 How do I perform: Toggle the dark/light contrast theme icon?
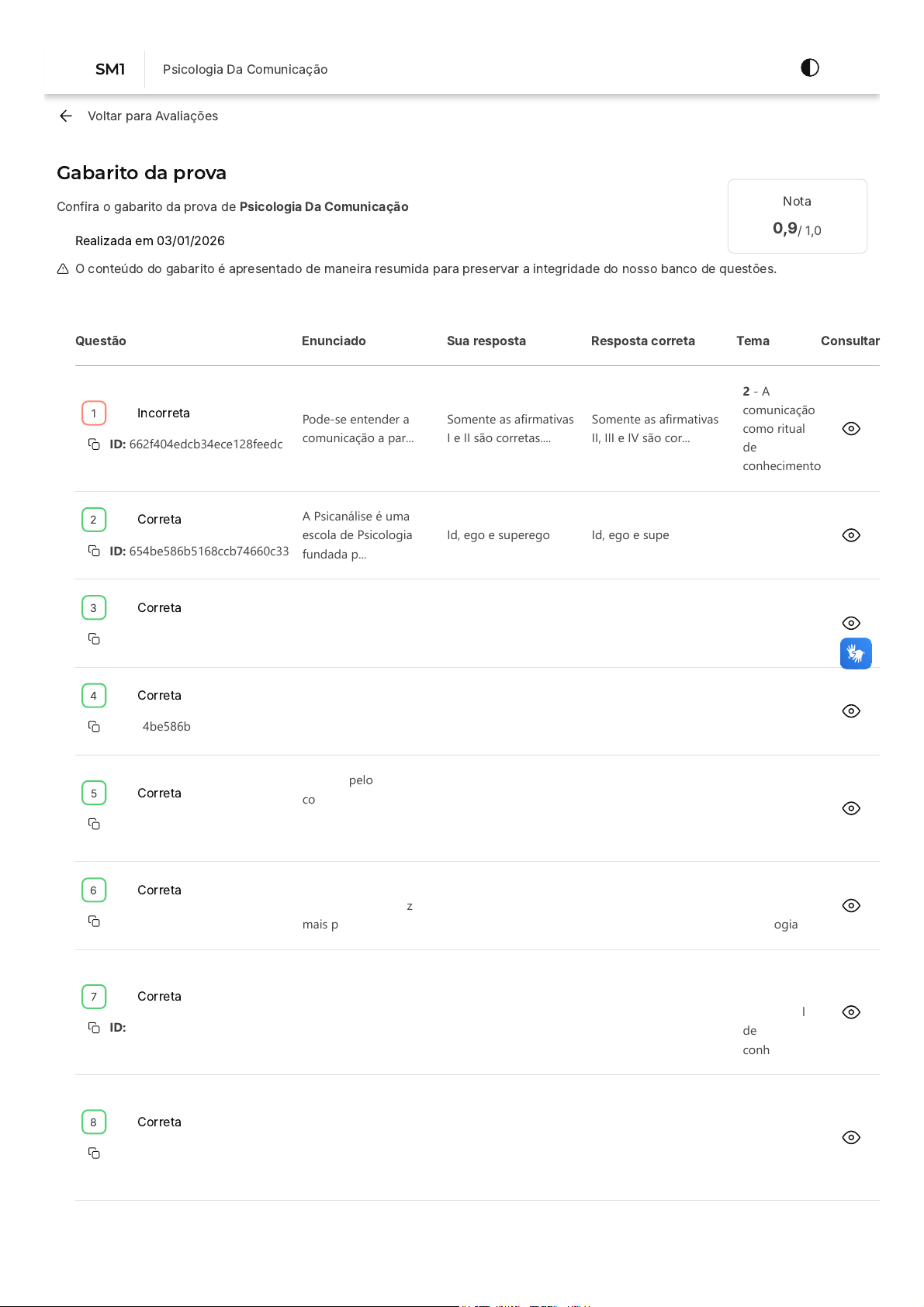click(809, 68)
